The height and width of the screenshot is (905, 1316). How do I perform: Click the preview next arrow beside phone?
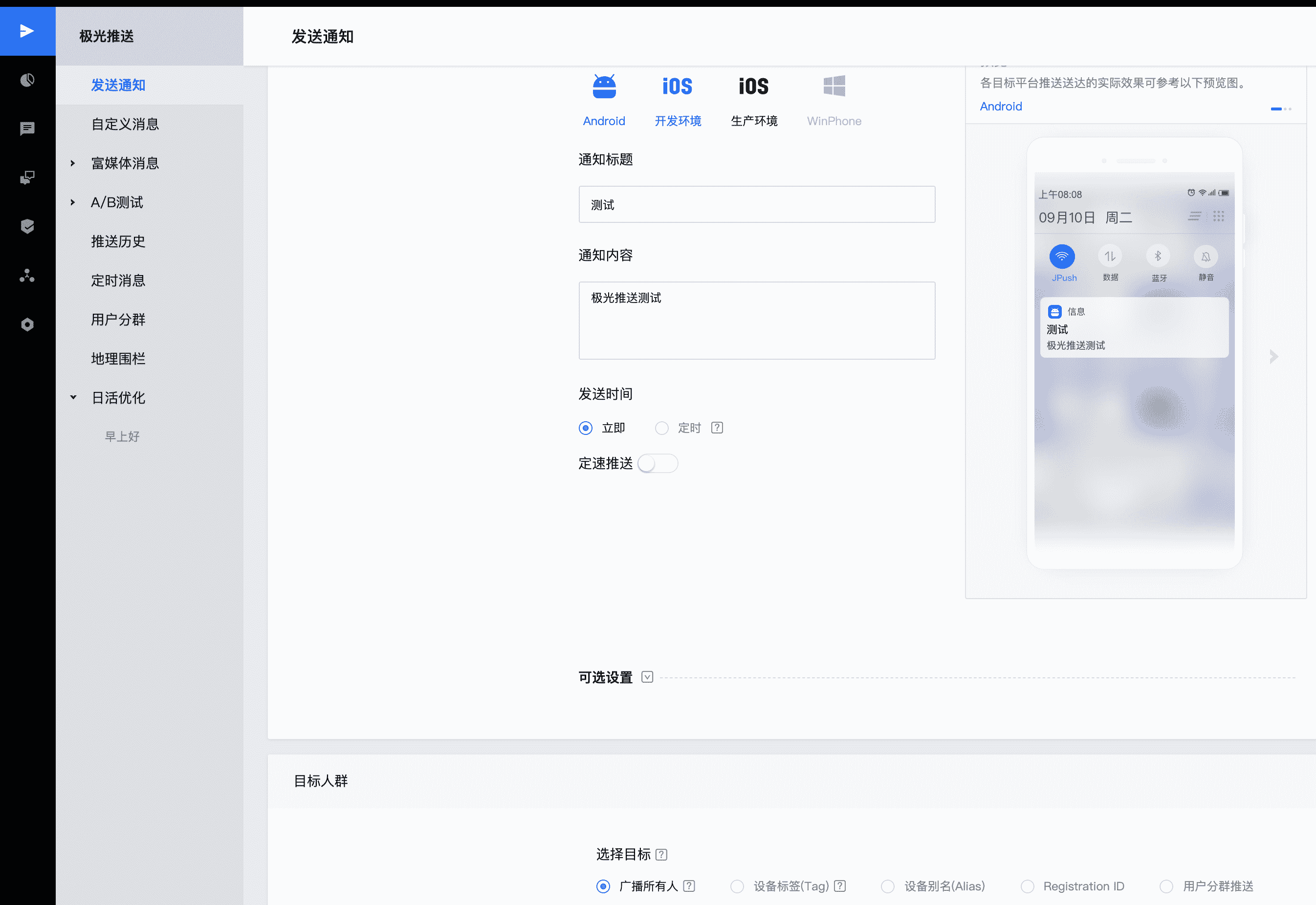point(1274,357)
